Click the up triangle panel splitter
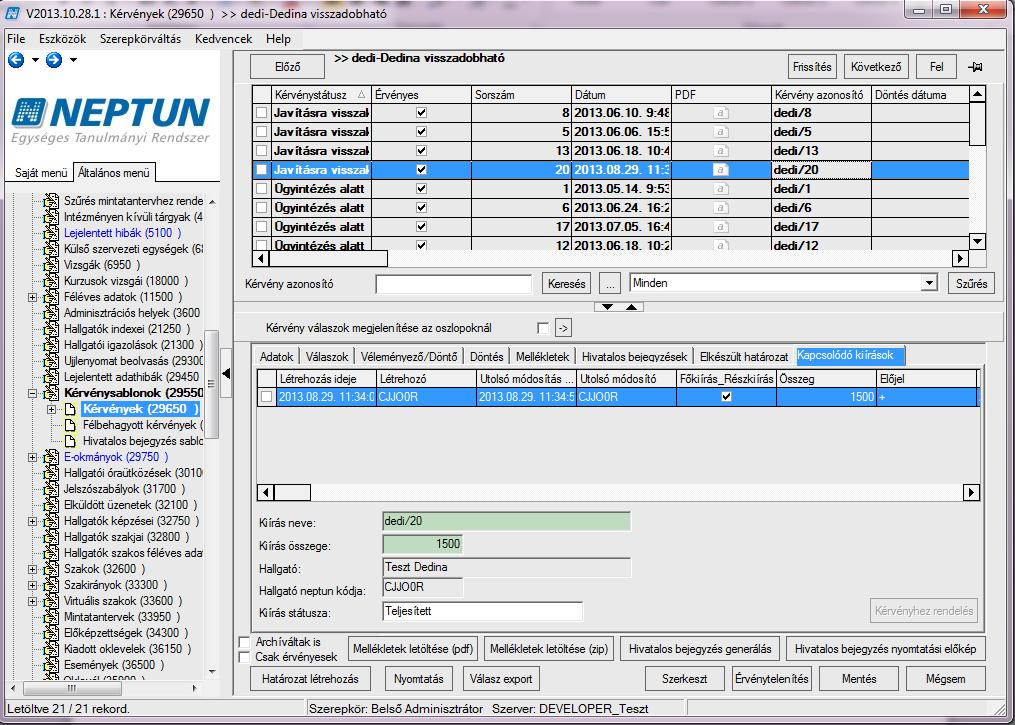This screenshot has height=725, width=1015. 632,307
